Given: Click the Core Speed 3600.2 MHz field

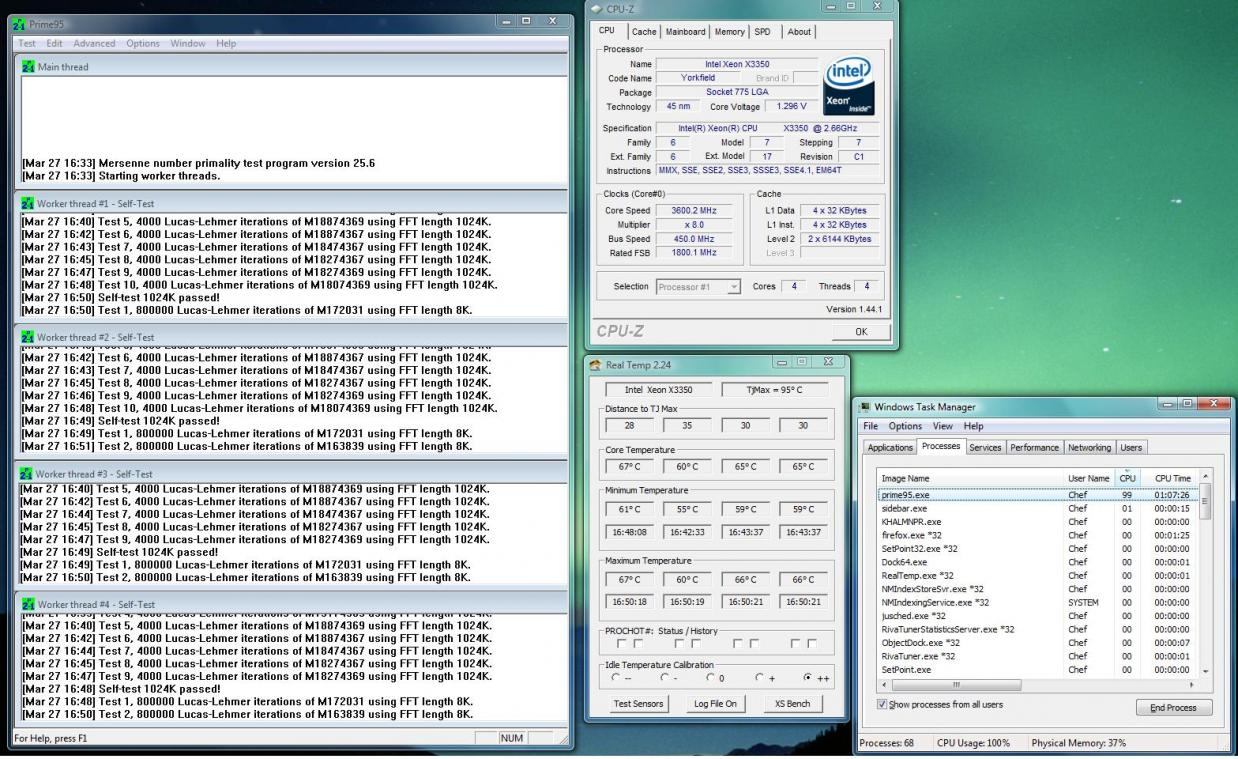Looking at the screenshot, I should point(694,211).
